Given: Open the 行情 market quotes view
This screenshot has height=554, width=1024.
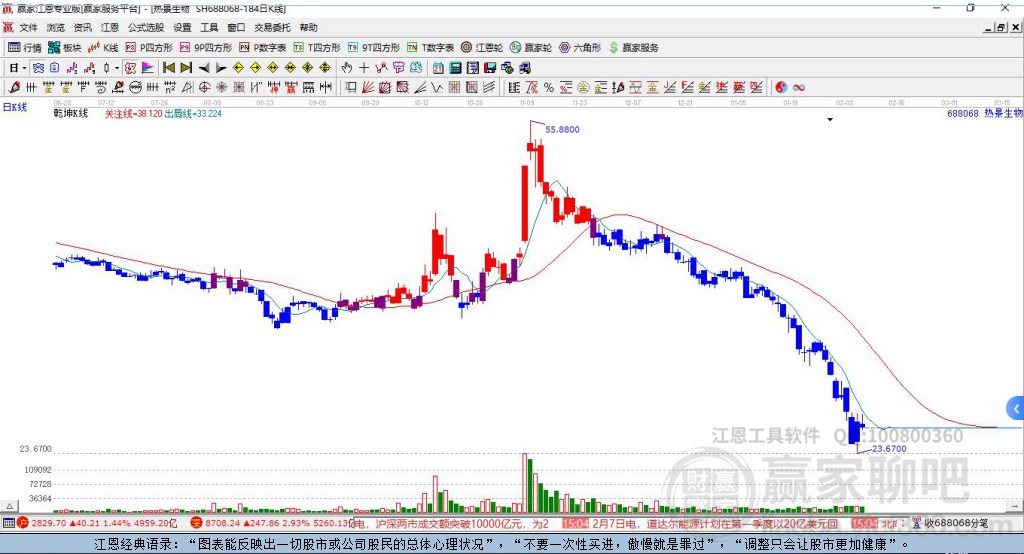Looking at the screenshot, I should (24, 47).
